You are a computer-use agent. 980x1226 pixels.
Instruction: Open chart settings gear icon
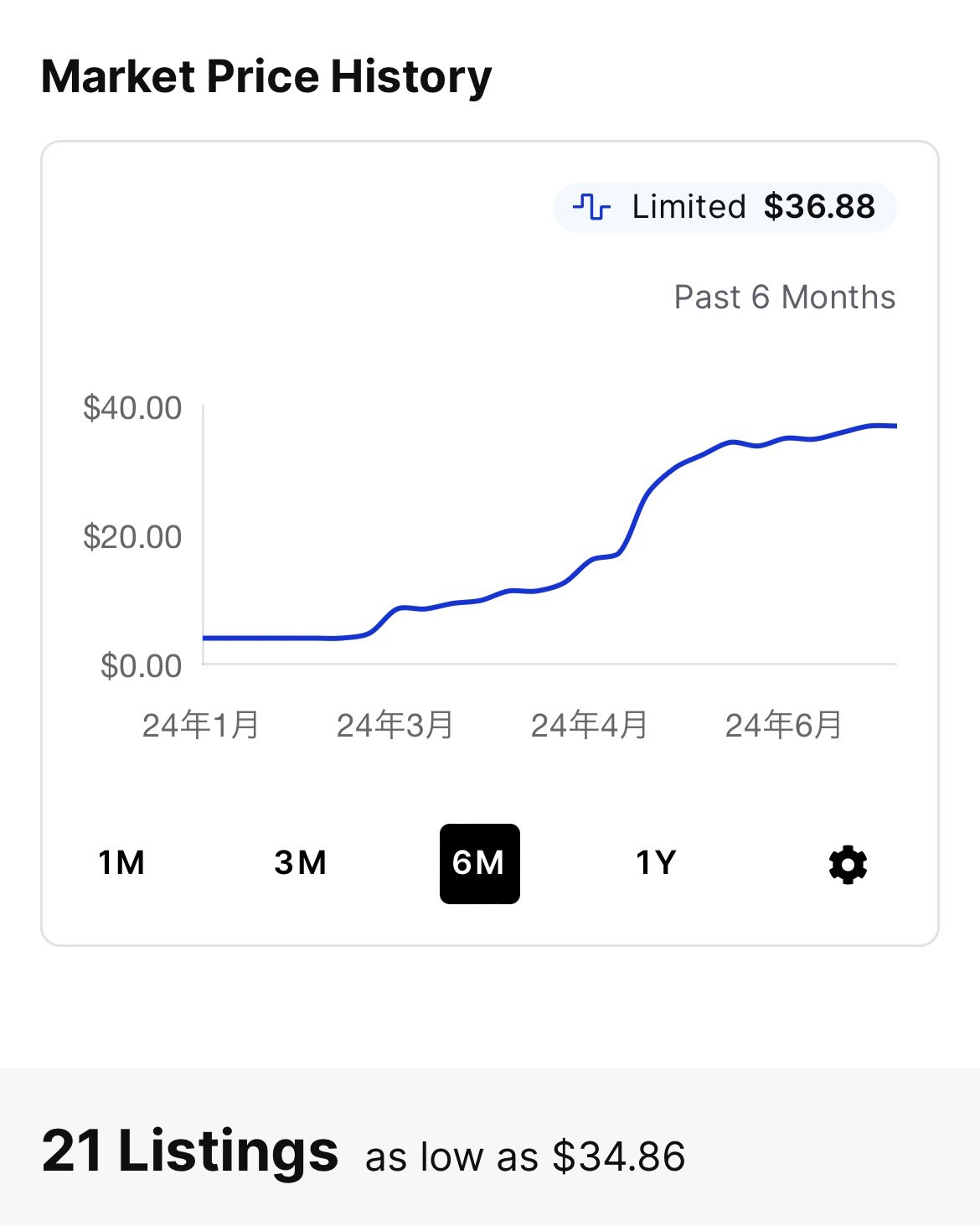pos(848,864)
